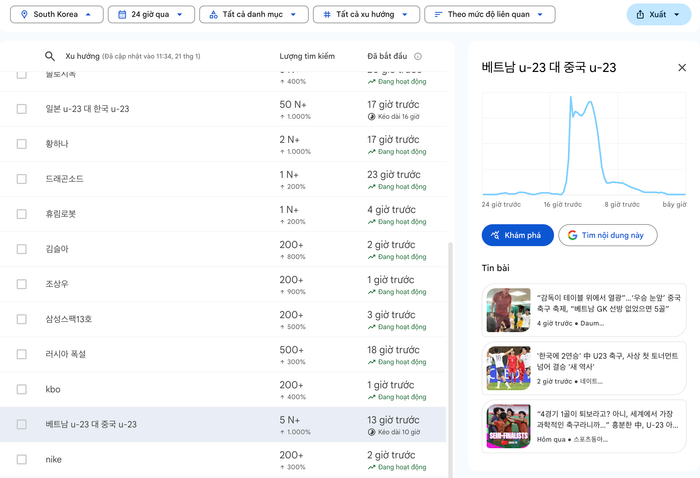Click the Khám phá button
The height and width of the screenshot is (478, 700).
[518, 235]
